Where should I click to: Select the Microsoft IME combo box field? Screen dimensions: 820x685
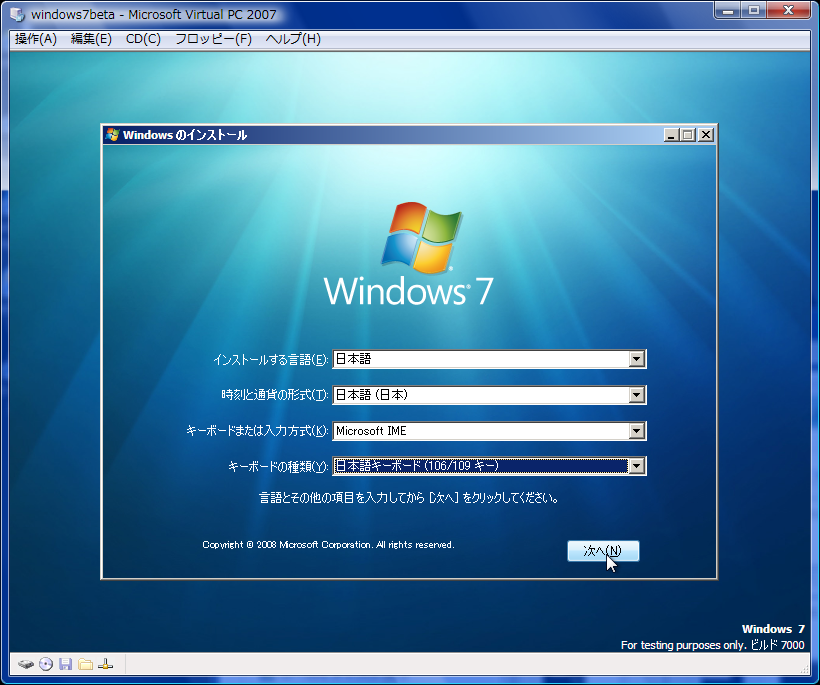(x=489, y=431)
